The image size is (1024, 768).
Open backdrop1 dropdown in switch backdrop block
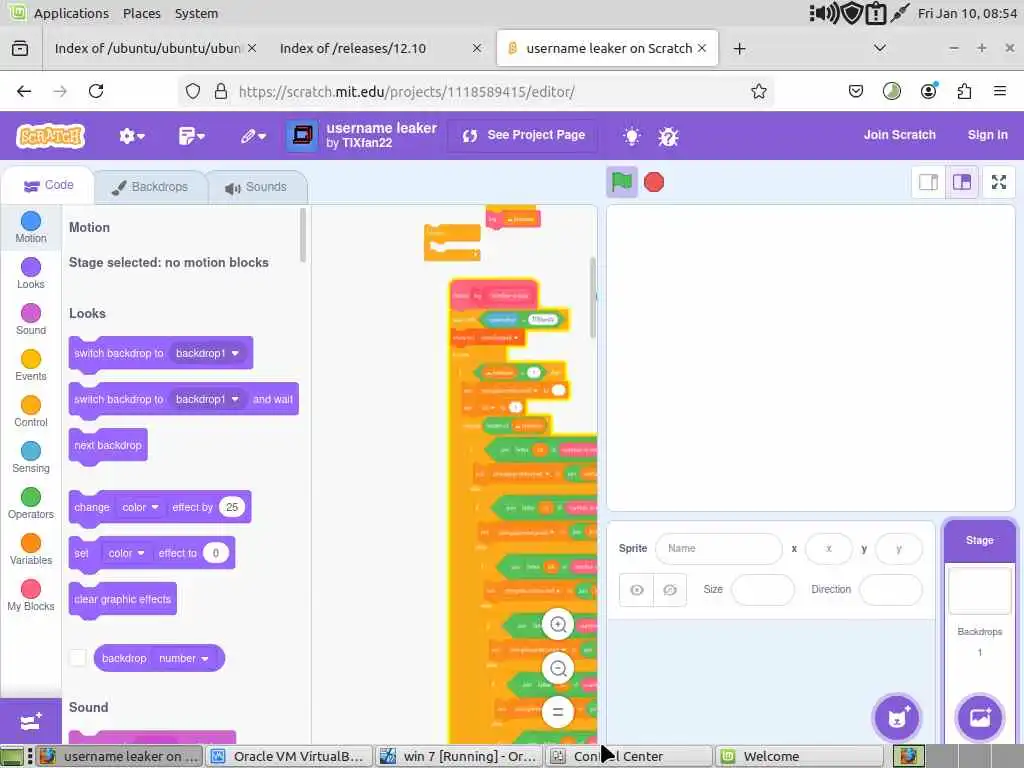pyautogui.click(x=206, y=353)
